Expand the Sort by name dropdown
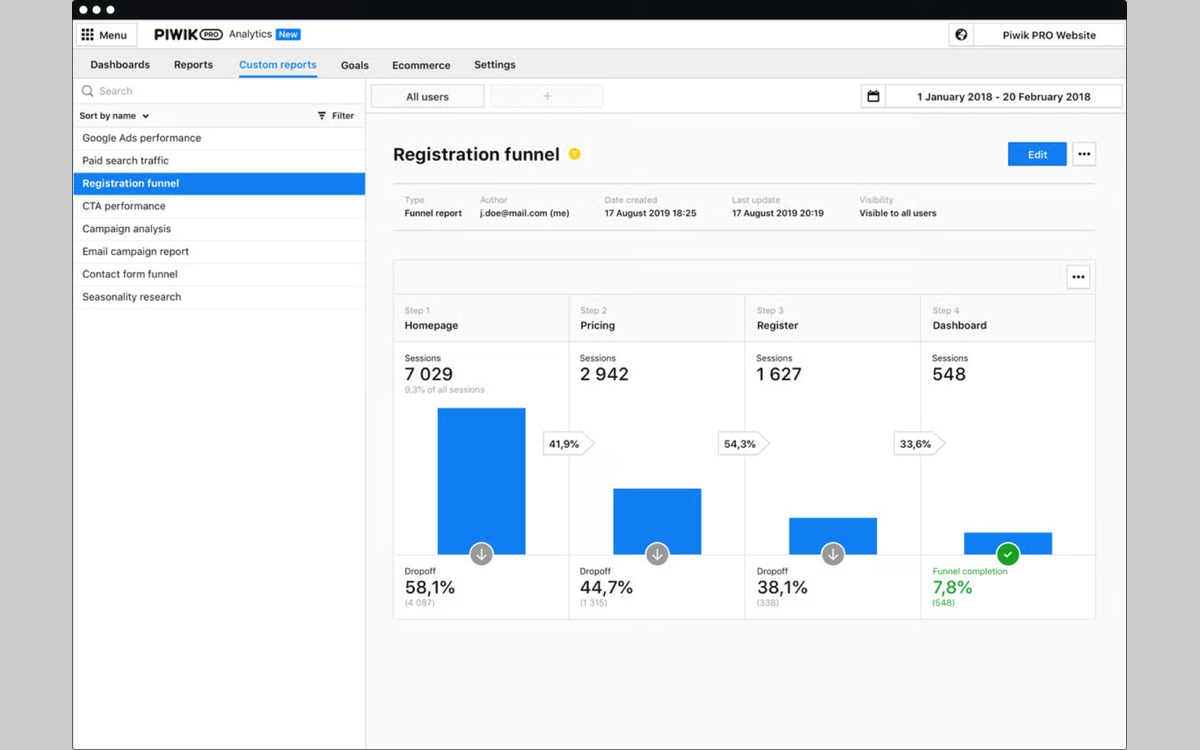Image resolution: width=1200 pixels, height=750 pixels. click(x=114, y=116)
